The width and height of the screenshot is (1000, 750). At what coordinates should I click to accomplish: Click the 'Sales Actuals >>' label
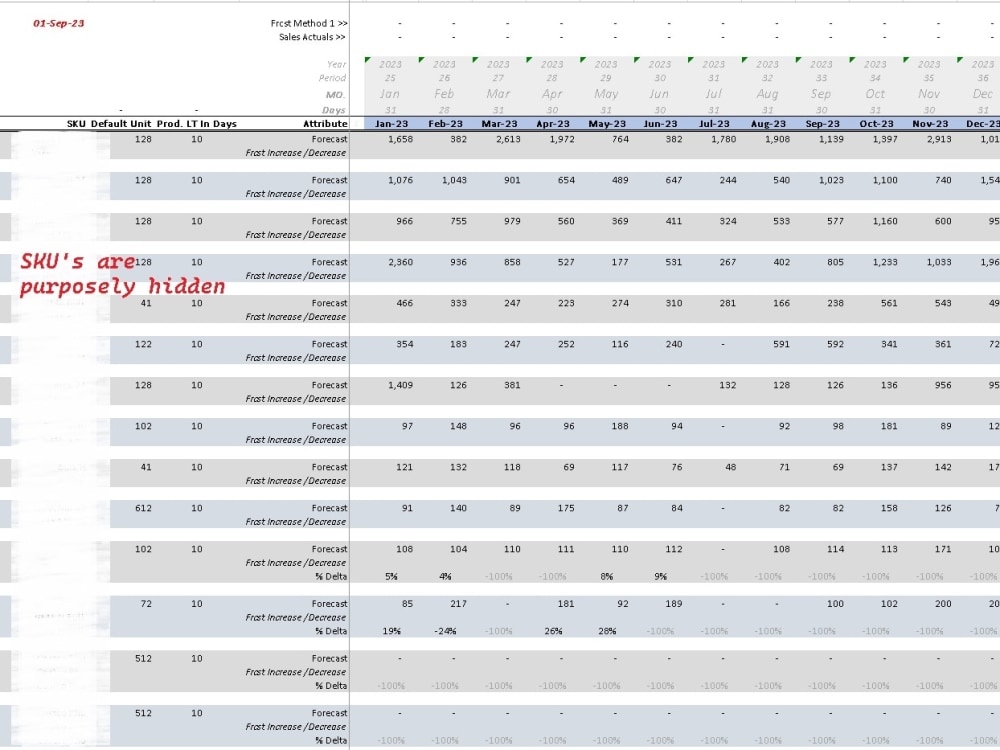[x=312, y=37]
